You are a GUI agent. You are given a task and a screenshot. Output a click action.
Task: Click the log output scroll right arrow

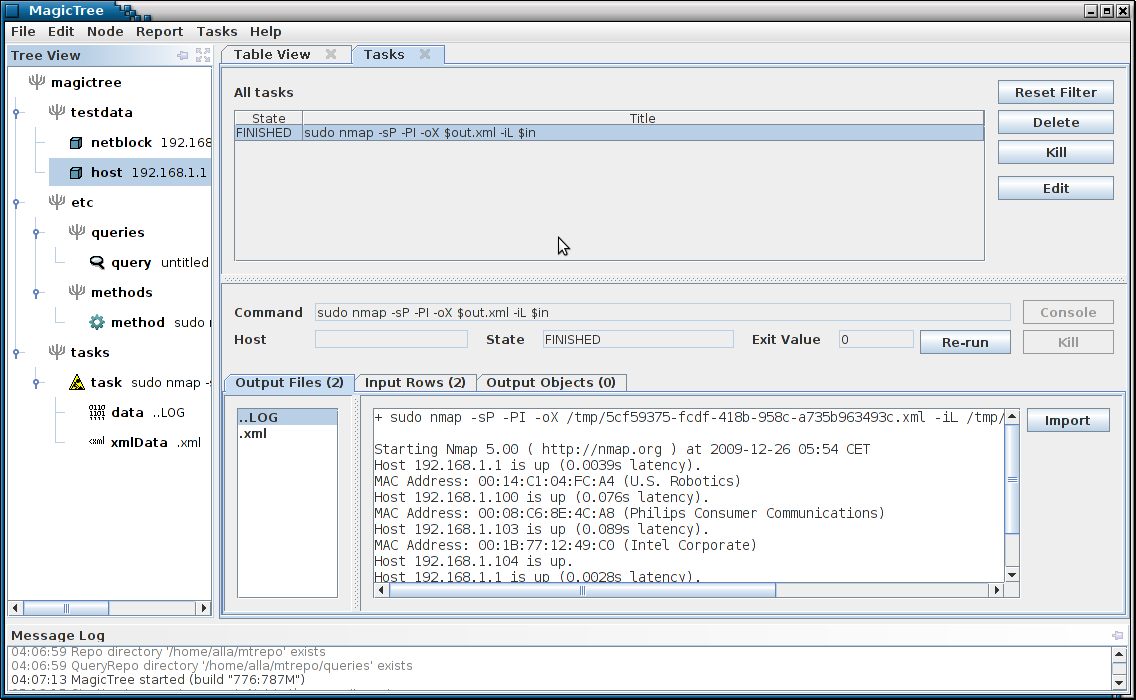pos(997,590)
